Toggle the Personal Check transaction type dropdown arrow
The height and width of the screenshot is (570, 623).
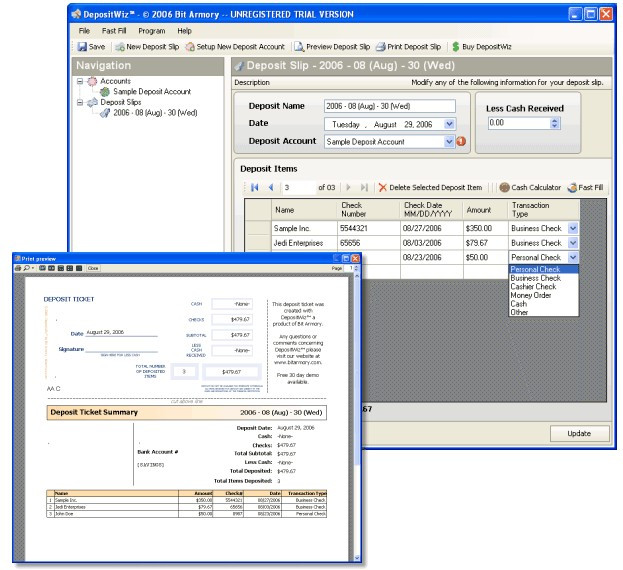tap(573, 257)
